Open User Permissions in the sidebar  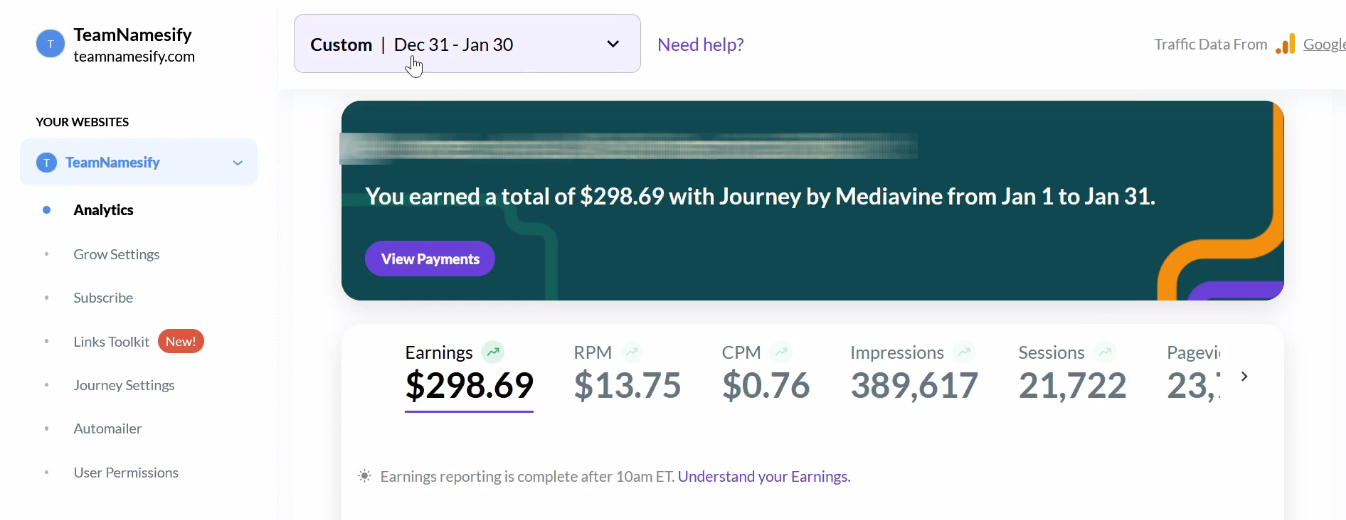126,472
